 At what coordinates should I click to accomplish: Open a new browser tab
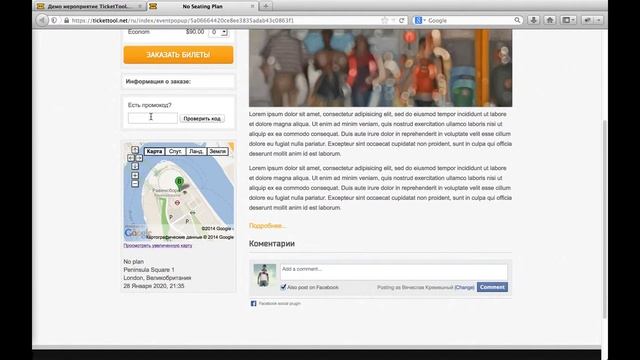click(x=266, y=6)
